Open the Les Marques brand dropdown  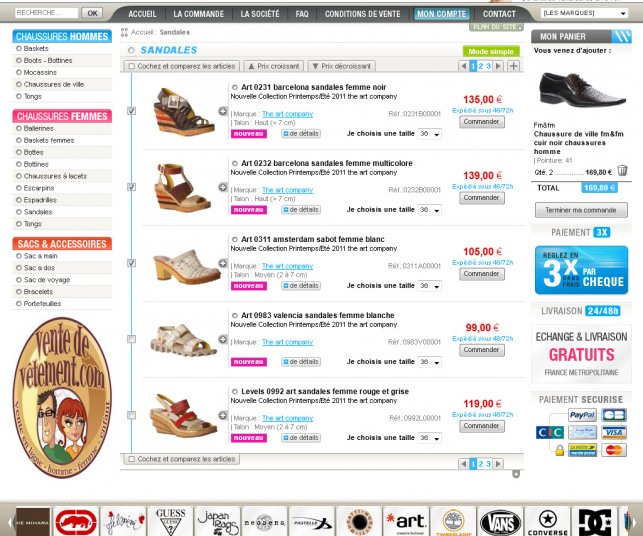(x=584, y=13)
